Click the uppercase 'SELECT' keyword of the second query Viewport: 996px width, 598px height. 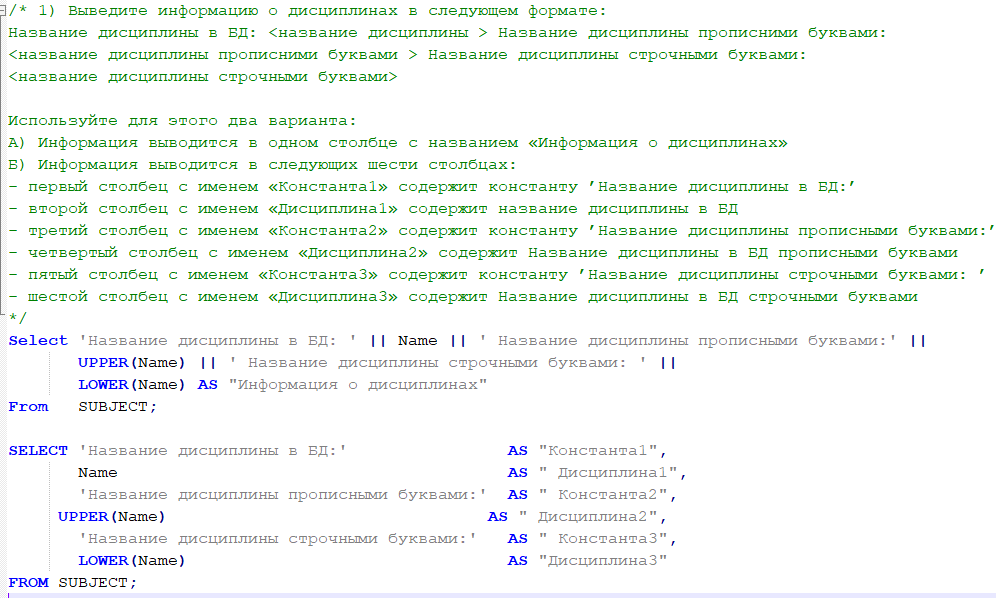(x=38, y=451)
